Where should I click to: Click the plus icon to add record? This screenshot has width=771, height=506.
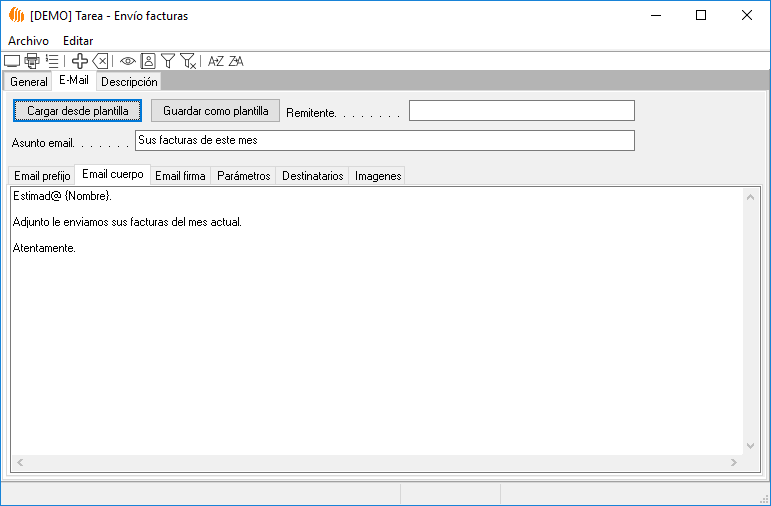coord(80,61)
